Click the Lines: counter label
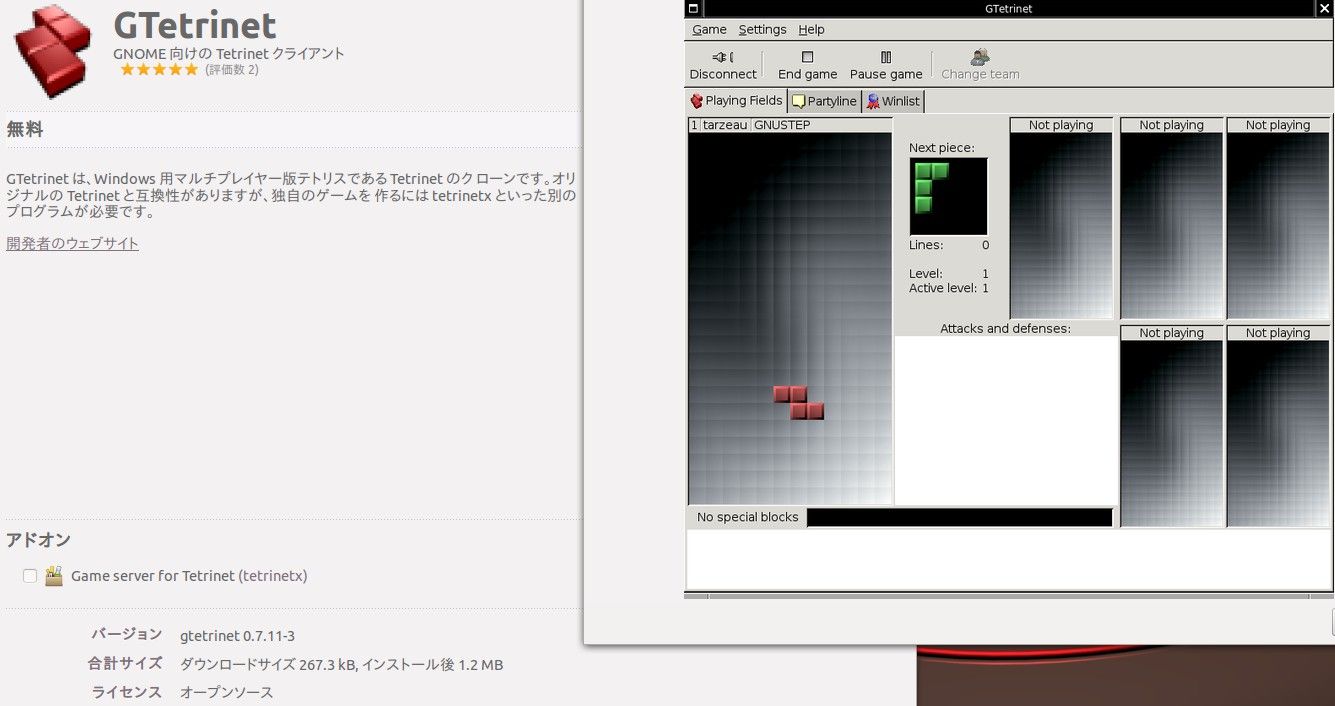This screenshot has width=1335, height=706. pos(926,245)
